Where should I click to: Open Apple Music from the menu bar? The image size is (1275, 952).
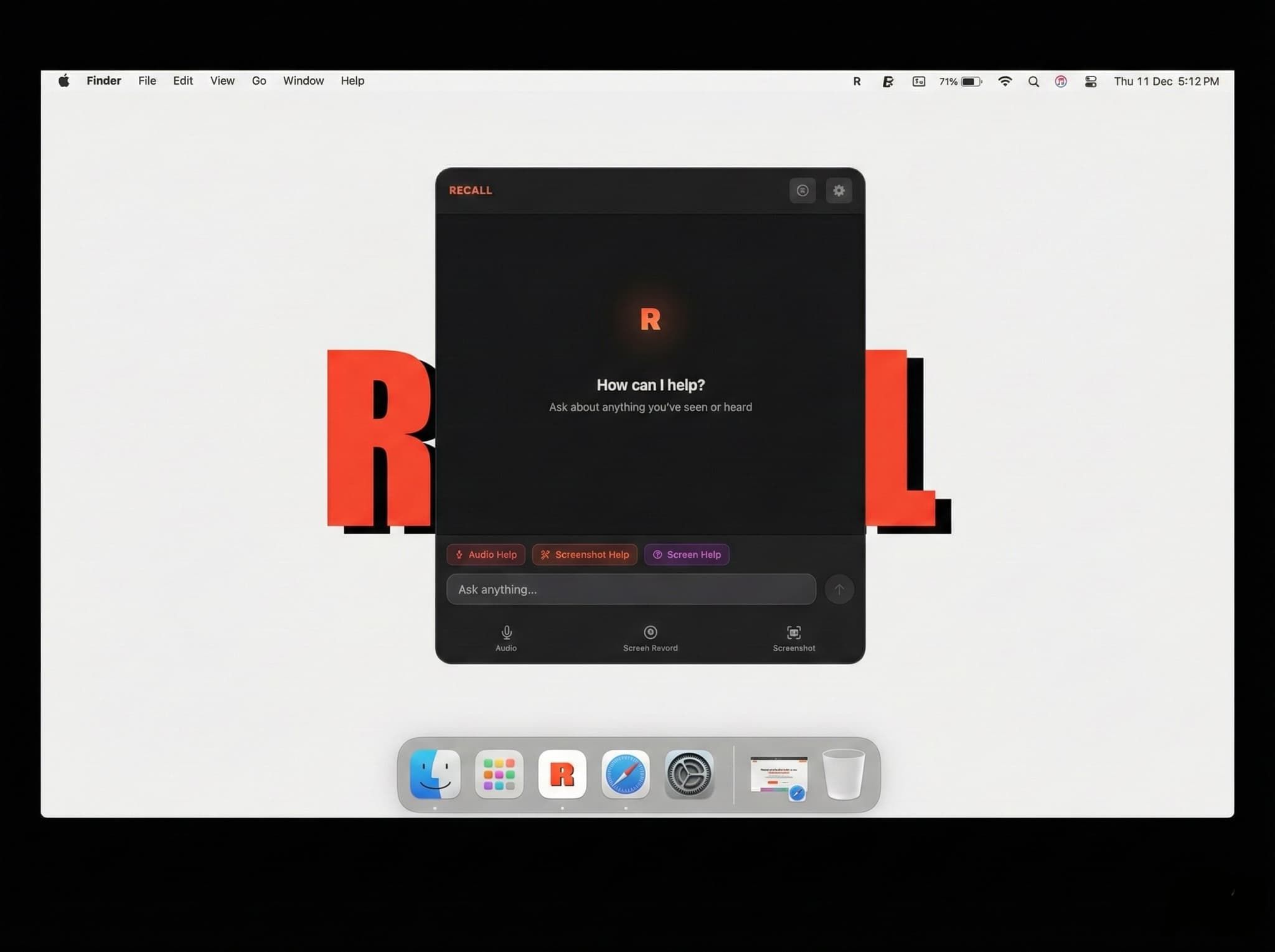1060,82
